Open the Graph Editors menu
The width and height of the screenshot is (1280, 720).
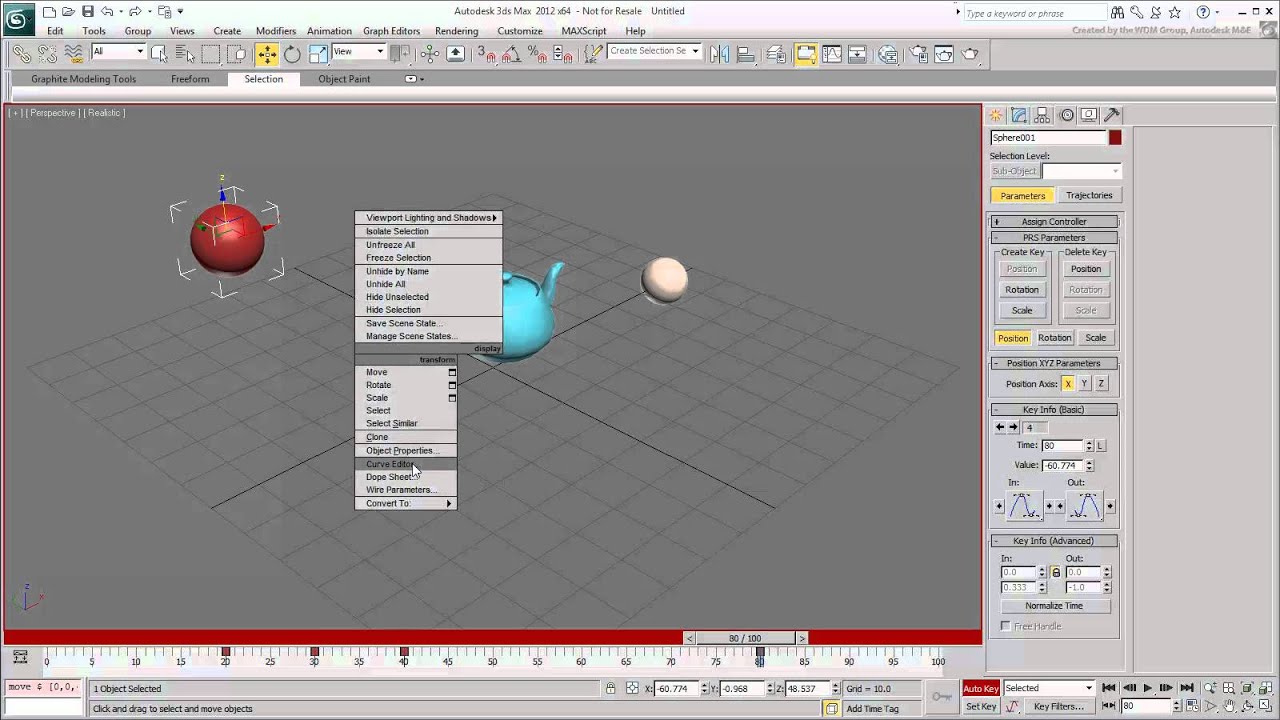[x=391, y=31]
